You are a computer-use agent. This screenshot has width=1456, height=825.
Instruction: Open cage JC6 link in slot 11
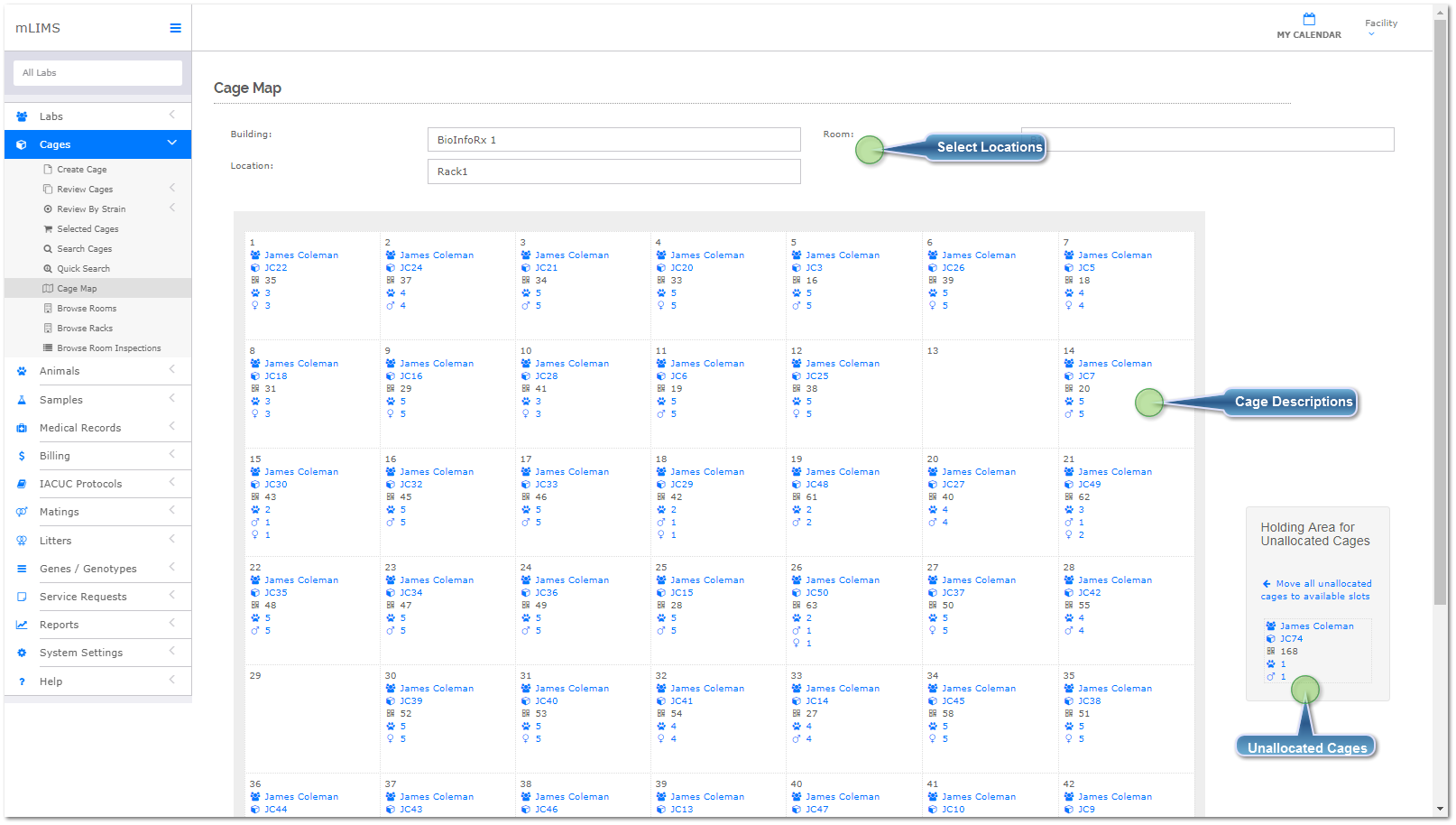pyautogui.click(x=678, y=376)
